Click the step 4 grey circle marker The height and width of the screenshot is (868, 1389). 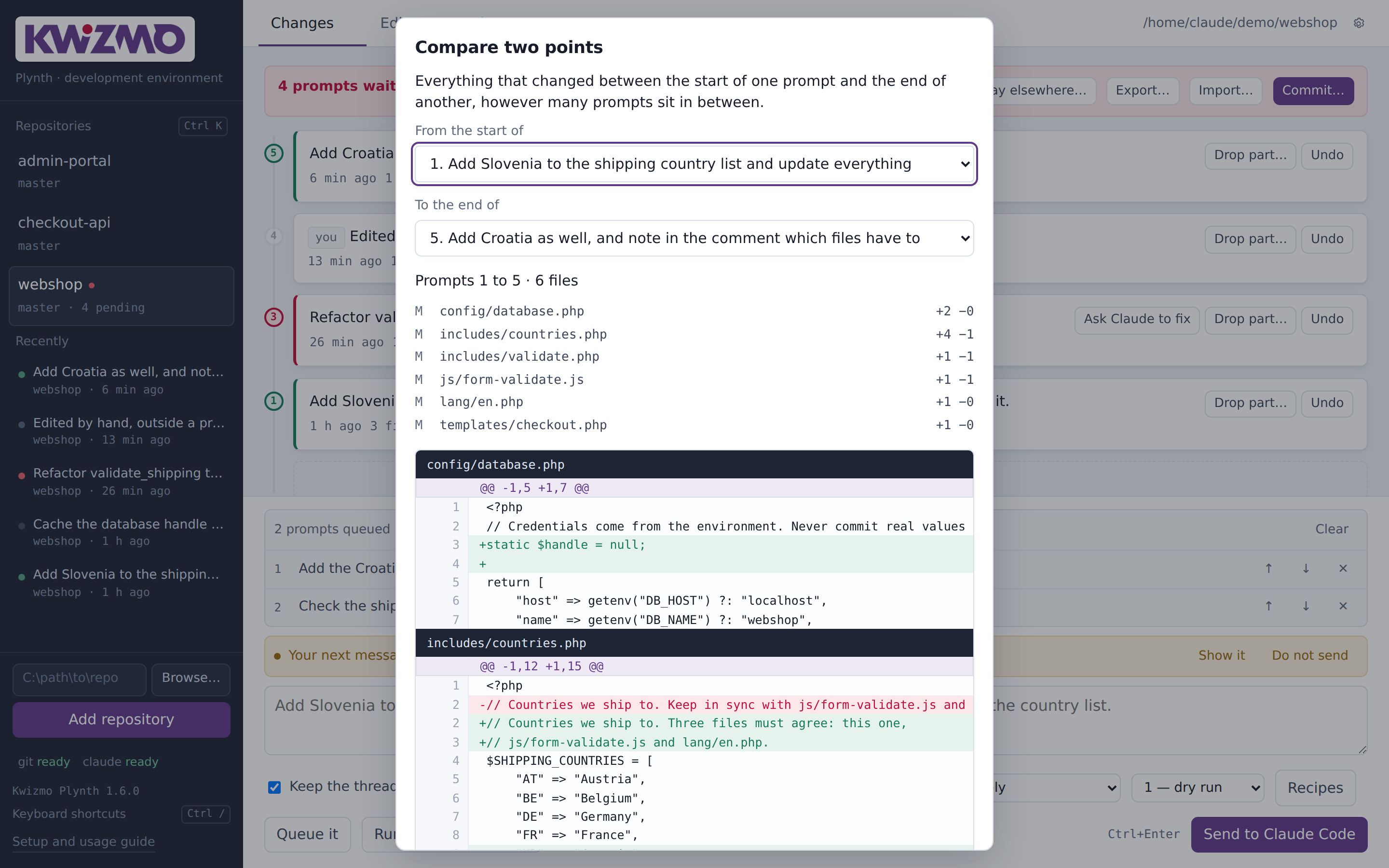click(x=274, y=236)
